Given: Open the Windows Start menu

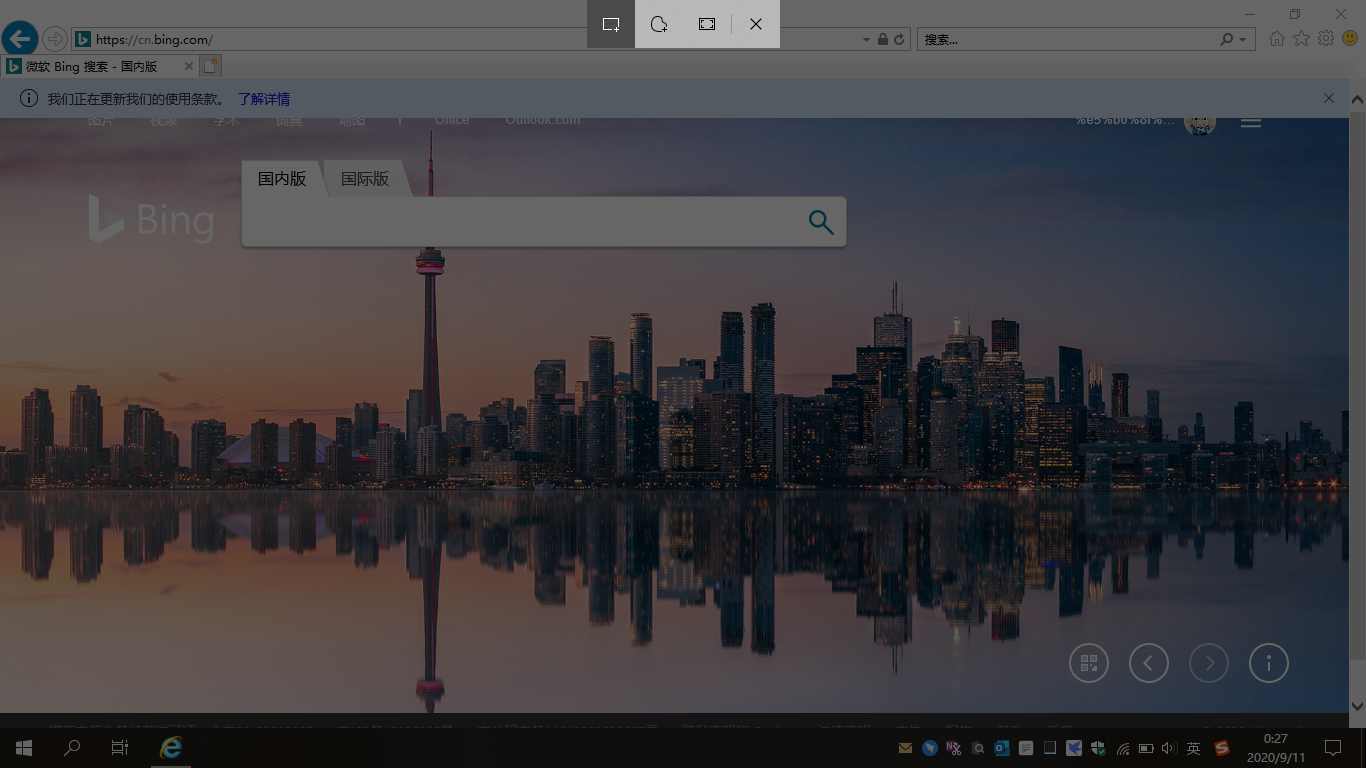Looking at the screenshot, I should tap(24, 748).
